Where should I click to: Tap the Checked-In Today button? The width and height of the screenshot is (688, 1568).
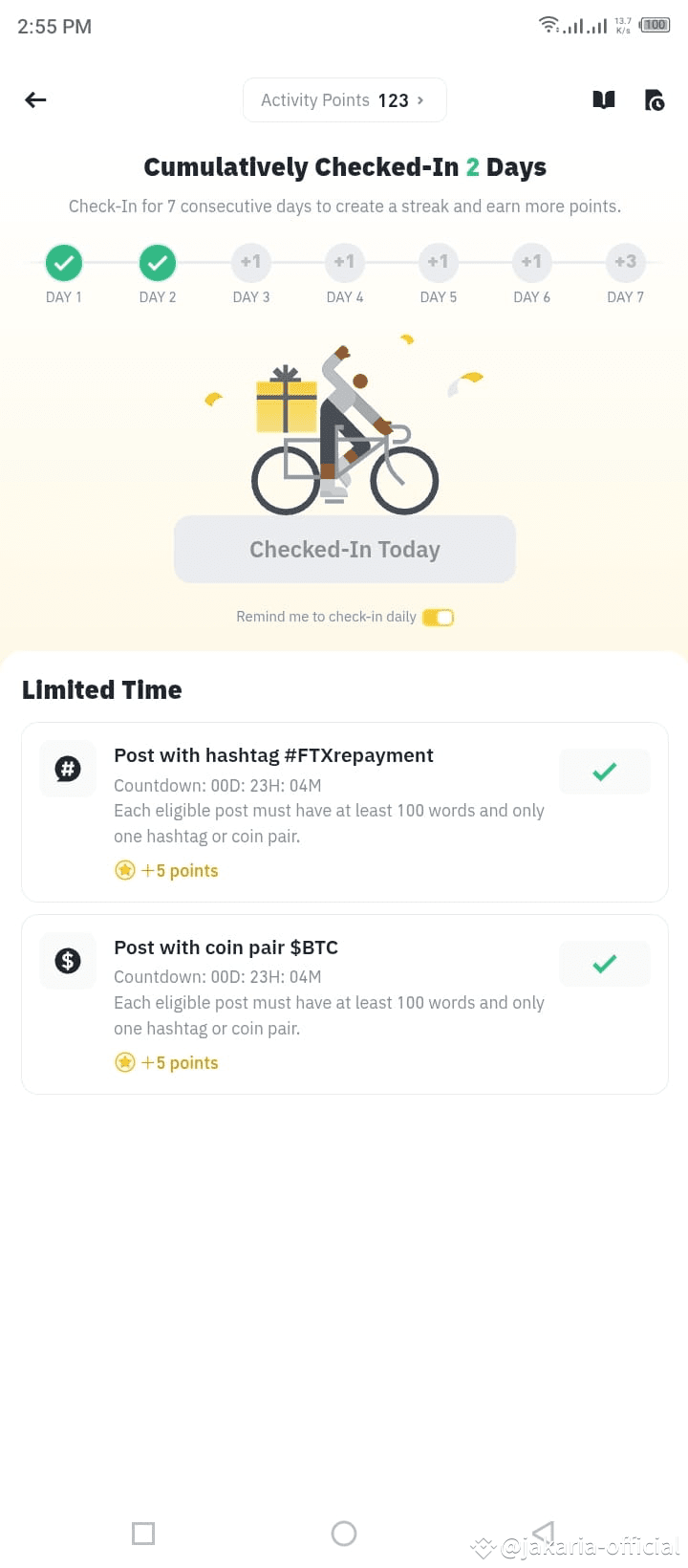[345, 550]
